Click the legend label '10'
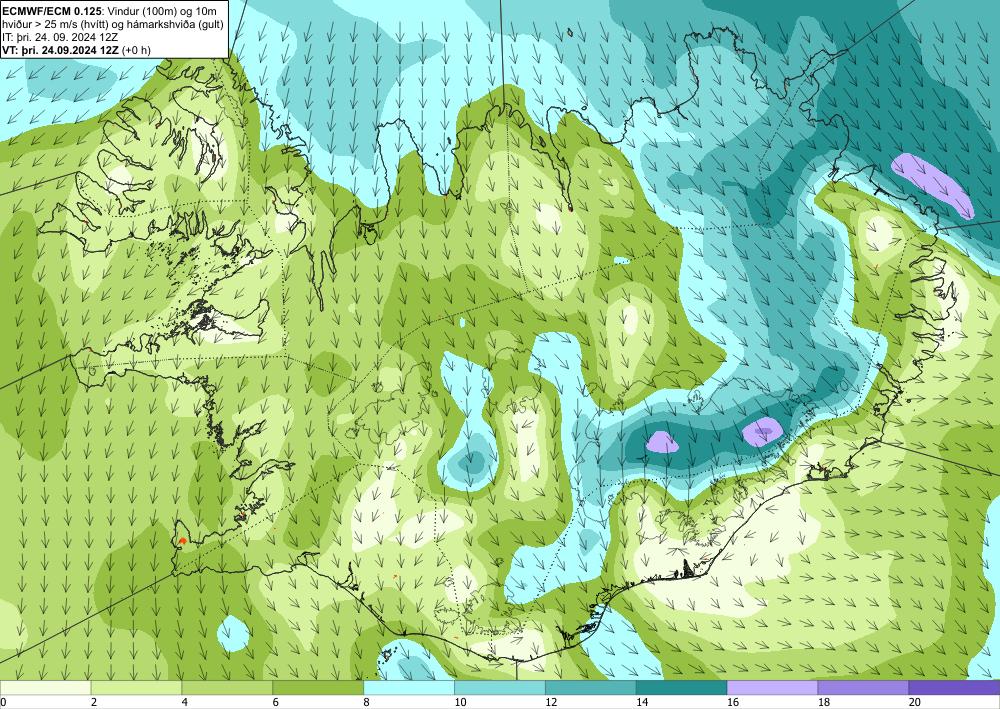 click(x=460, y=702)
